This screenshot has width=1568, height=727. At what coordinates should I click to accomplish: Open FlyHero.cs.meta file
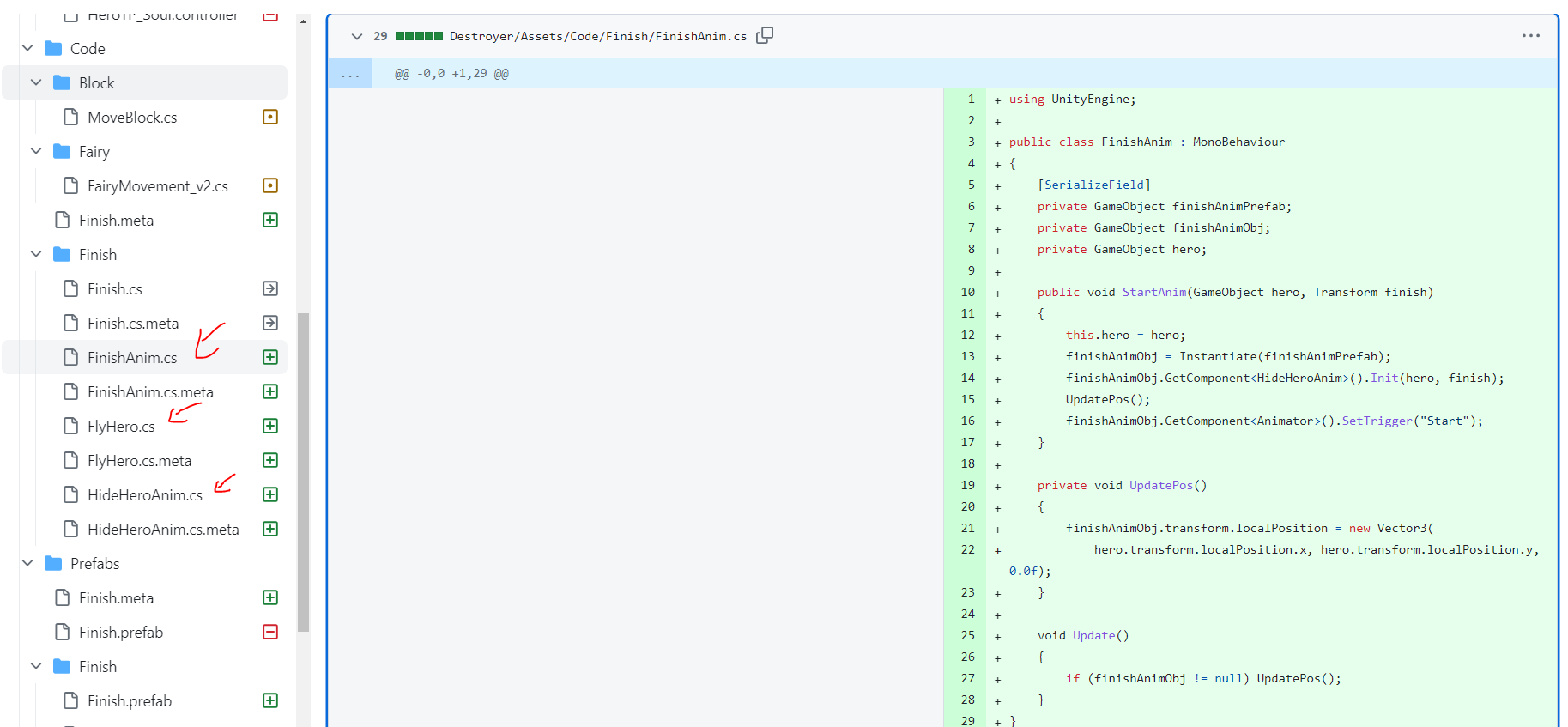(139, 461)
